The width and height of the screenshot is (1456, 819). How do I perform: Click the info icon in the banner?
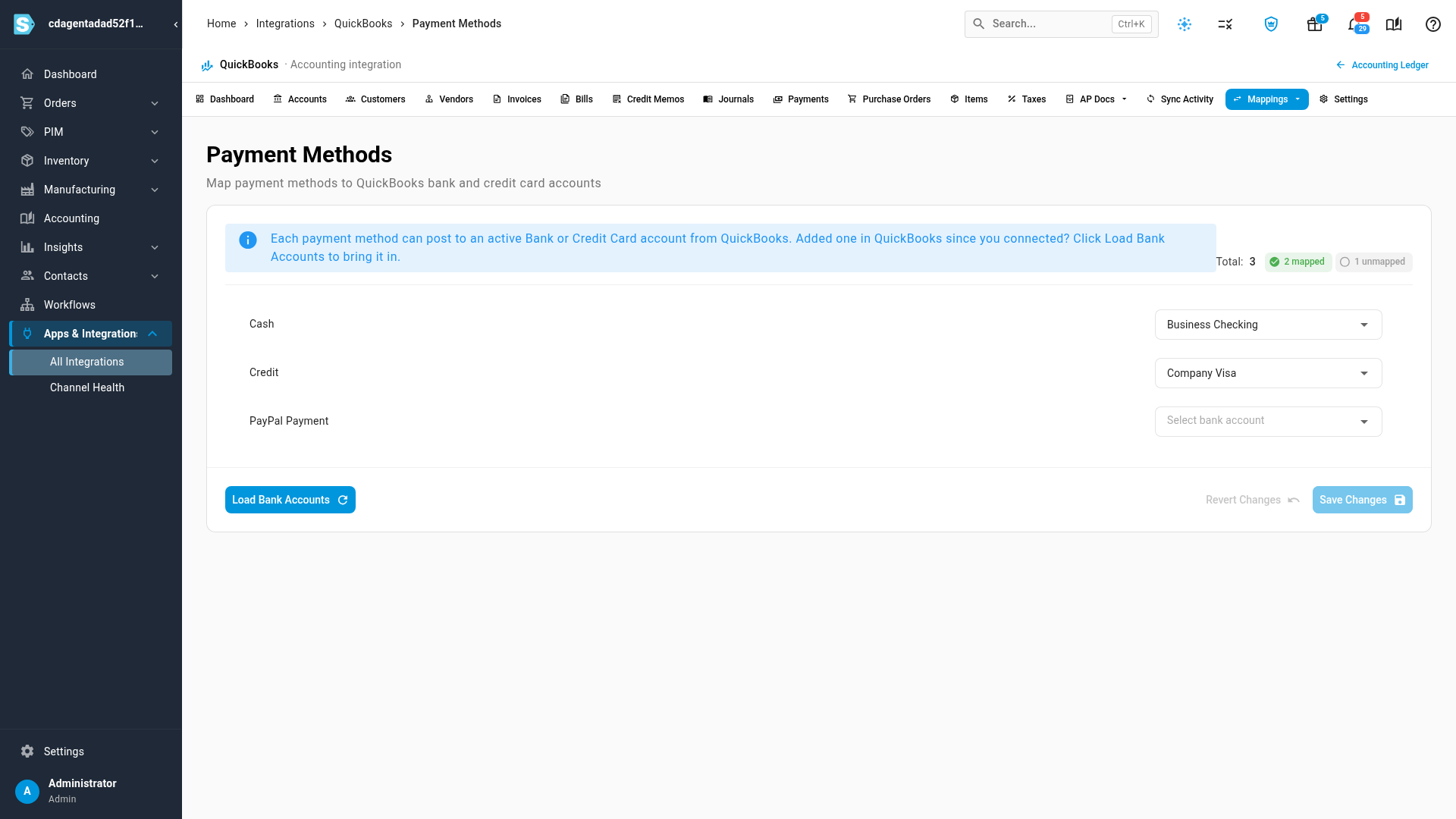pos(248,240)
